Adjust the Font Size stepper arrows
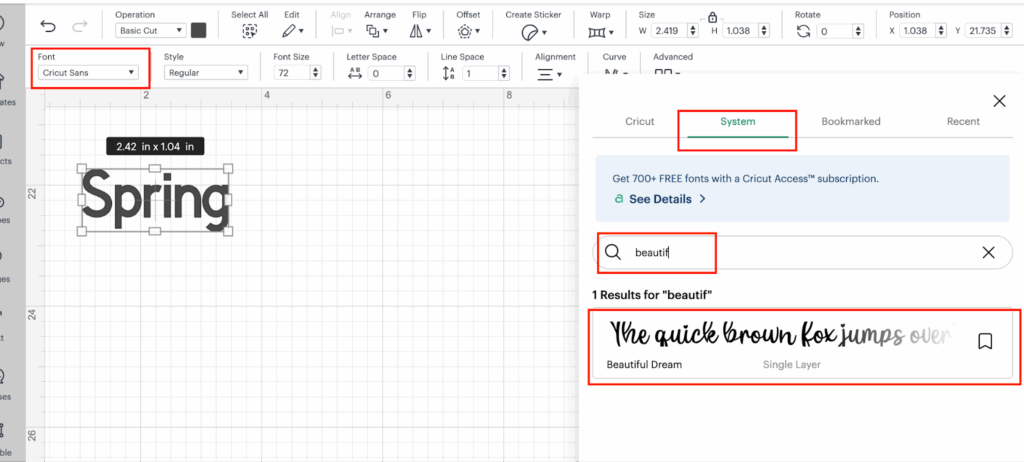Viewport: 1024px width, 462px height. coord(316,73)
